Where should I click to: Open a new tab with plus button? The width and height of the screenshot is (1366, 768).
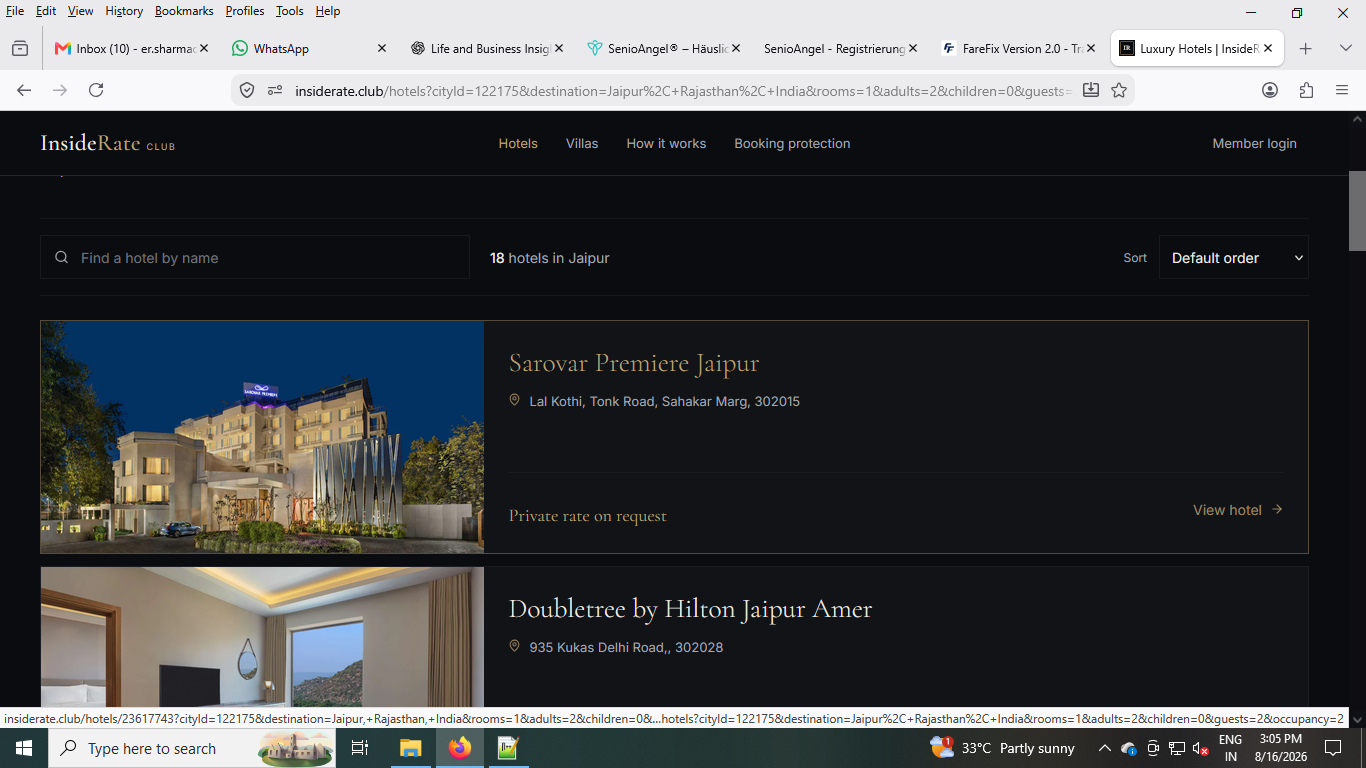click(1305, 48)
